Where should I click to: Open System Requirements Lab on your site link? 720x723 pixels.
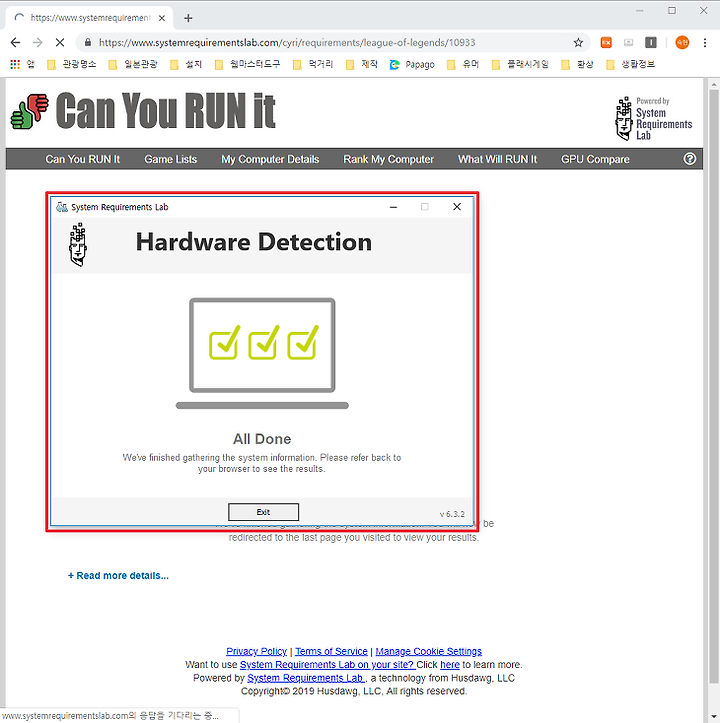[x=327, y=664]
